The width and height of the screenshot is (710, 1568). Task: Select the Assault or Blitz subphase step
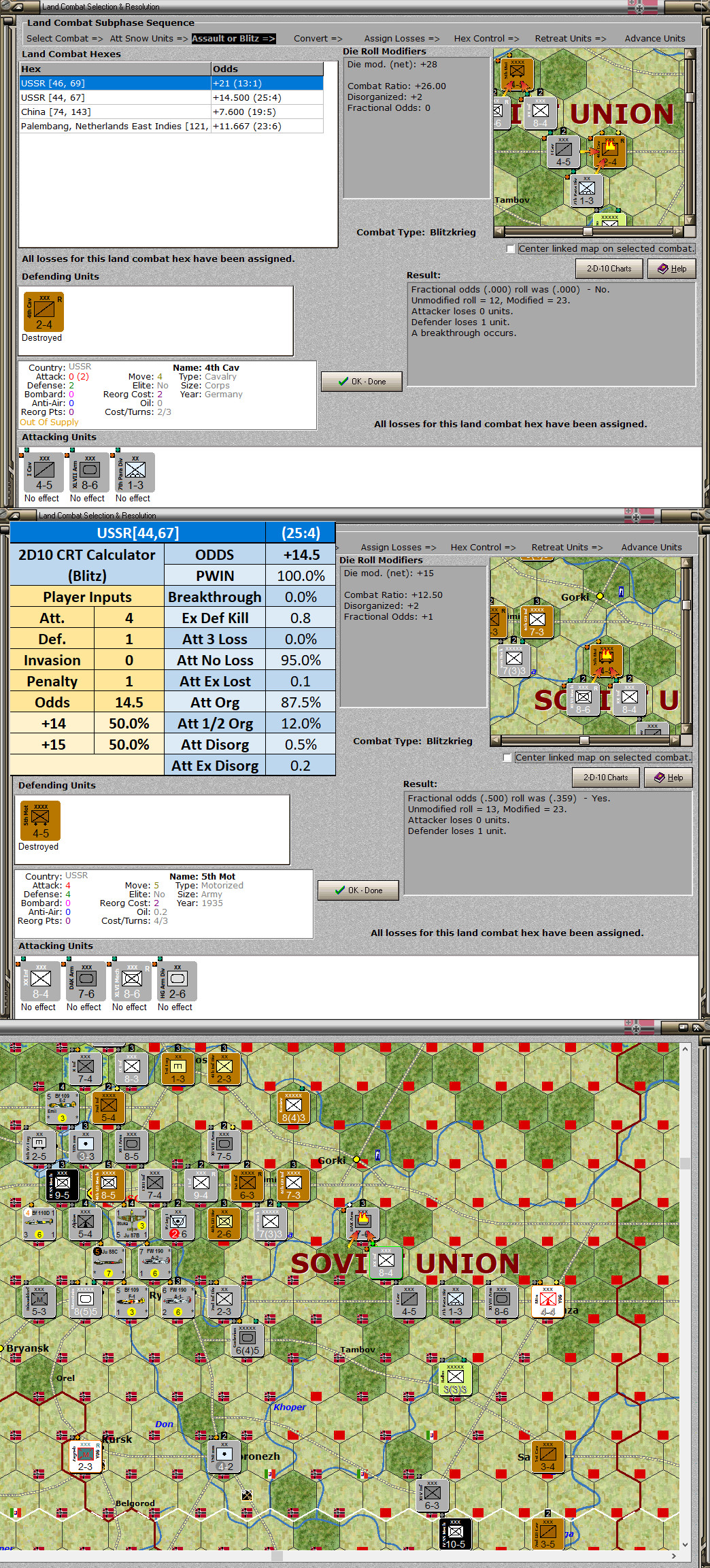click(233, 39)
